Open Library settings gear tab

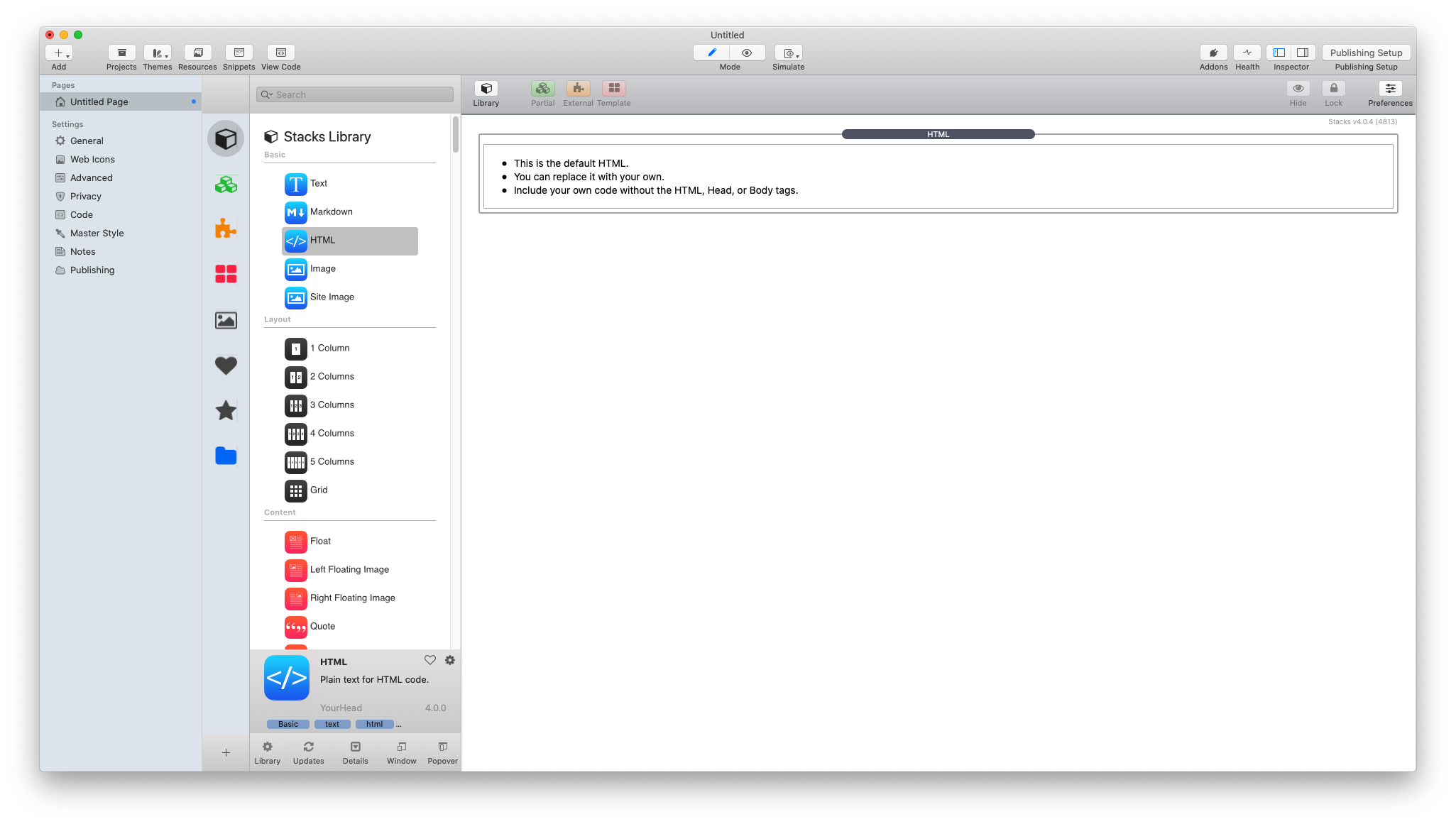coord(268,752)
